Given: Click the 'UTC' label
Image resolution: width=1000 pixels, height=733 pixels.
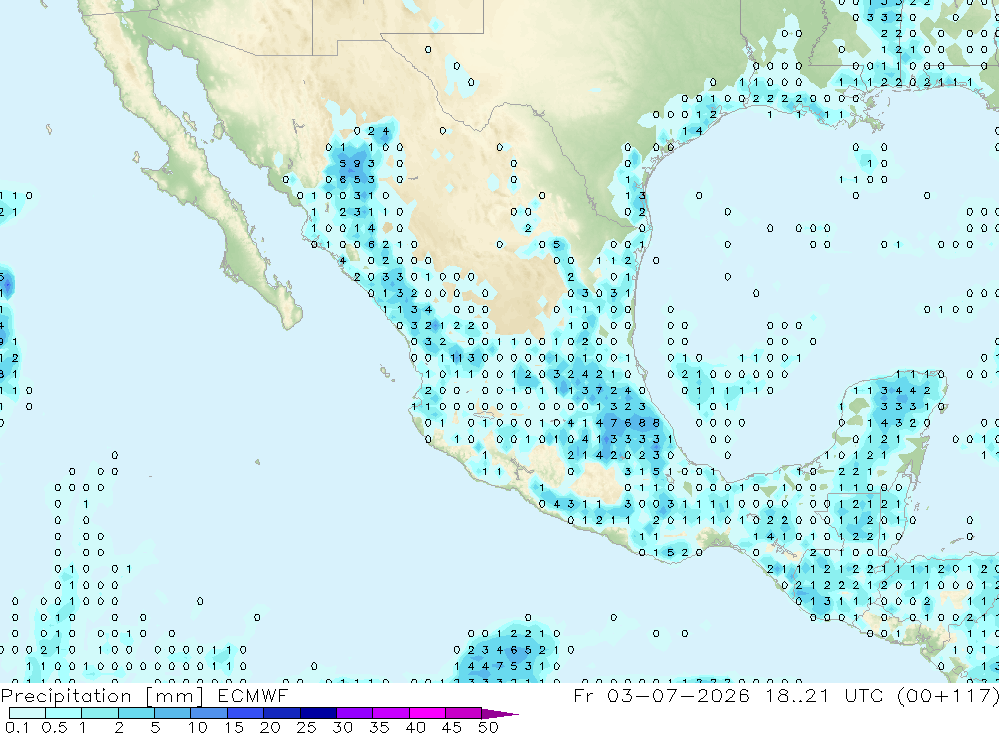Looking at the screenshot, I should click(866, 695).
